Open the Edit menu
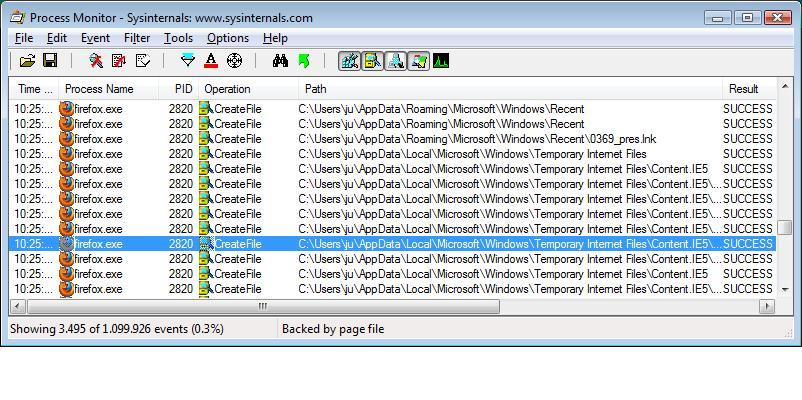 coord(57,38)
